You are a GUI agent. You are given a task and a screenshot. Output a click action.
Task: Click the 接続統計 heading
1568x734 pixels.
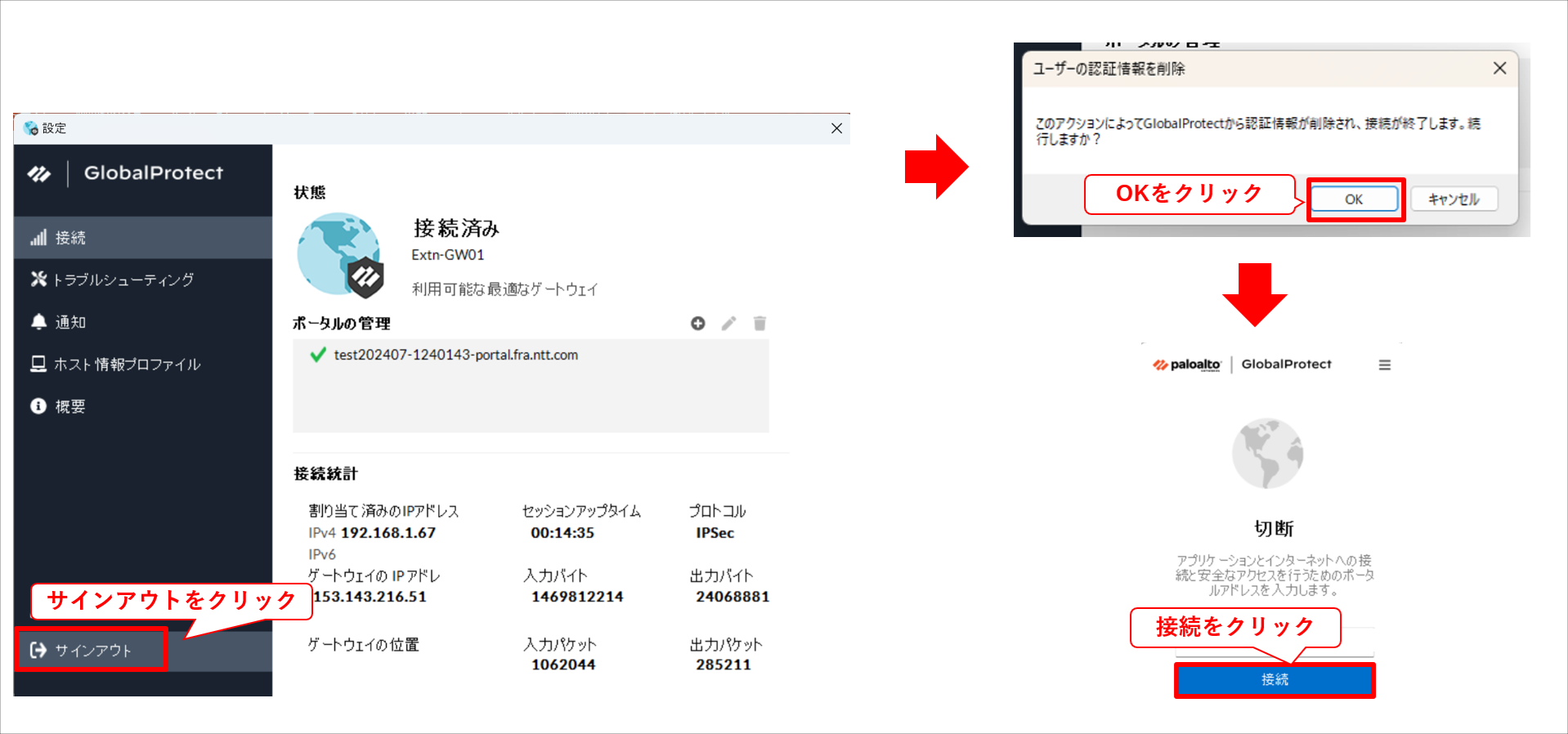(x=326, y=474)
